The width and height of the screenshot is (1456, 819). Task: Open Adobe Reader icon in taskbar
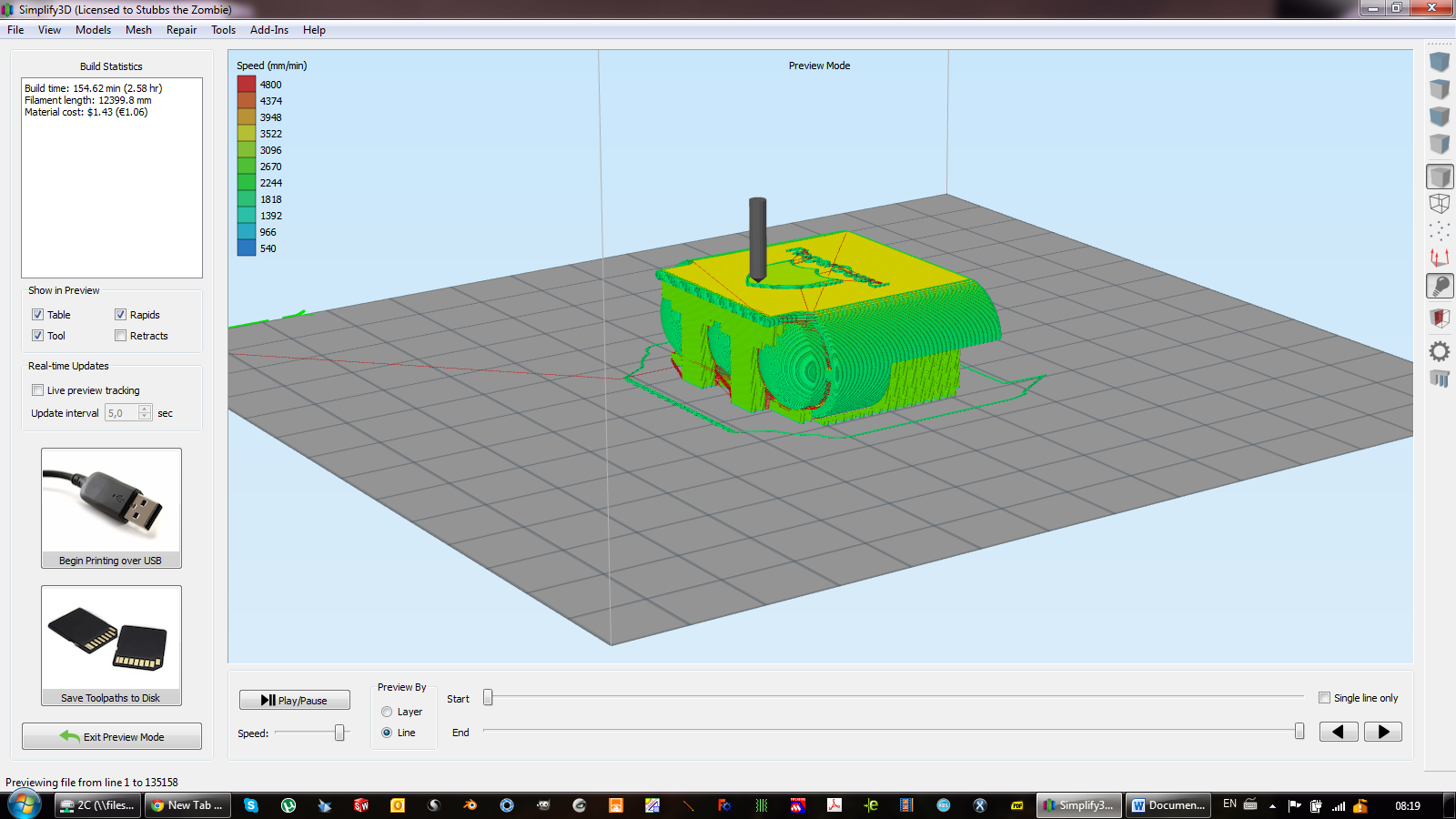click(x=834, y=805)
